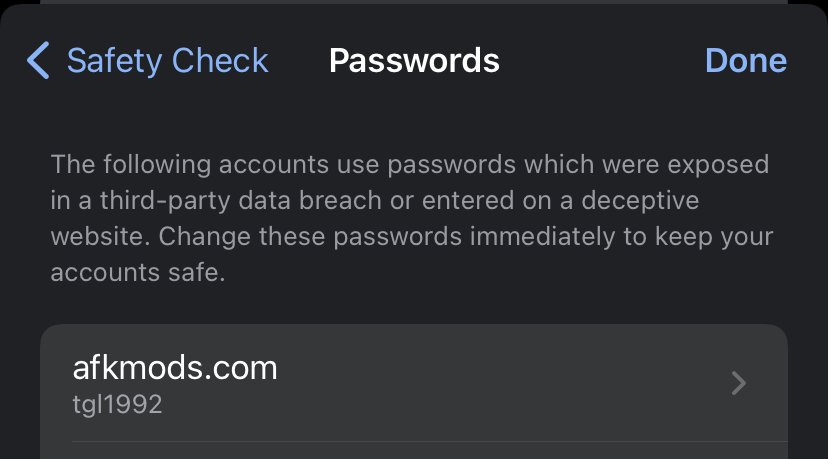
Task: Click the word "website." in the description
Action: (x=100, y=237)
